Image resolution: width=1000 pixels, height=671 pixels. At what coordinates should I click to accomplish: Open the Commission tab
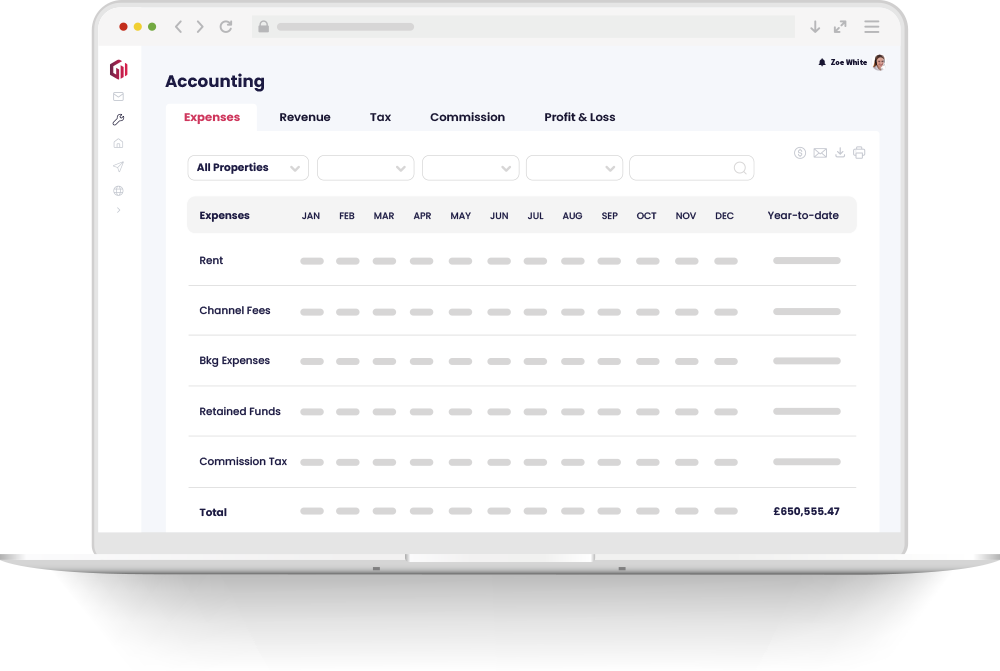[467, 117]
